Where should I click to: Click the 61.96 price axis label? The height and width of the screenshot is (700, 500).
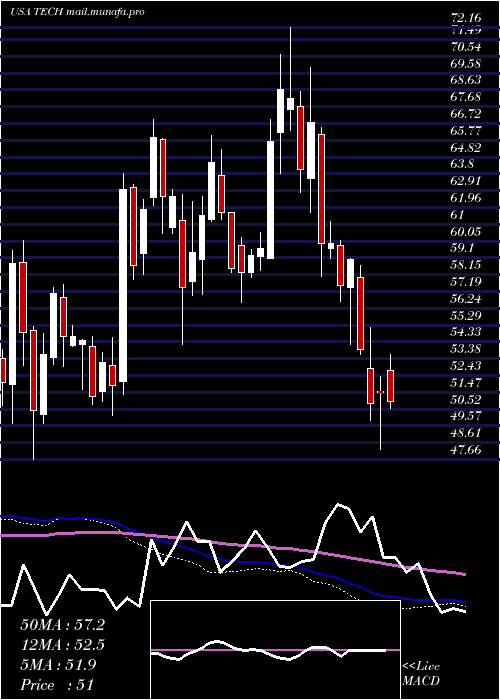(466, 198)
